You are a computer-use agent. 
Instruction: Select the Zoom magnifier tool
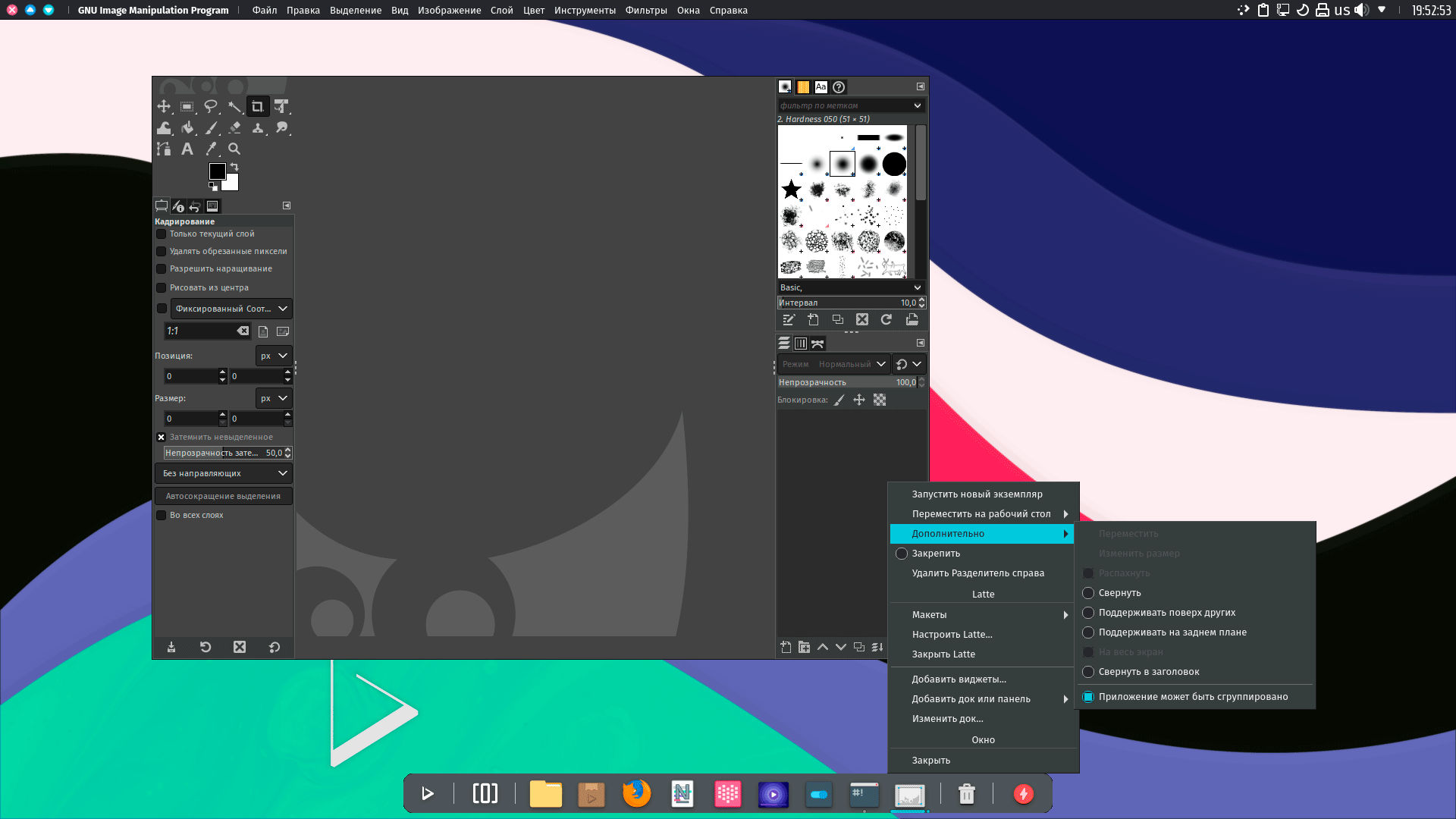(x=234, y=149)
